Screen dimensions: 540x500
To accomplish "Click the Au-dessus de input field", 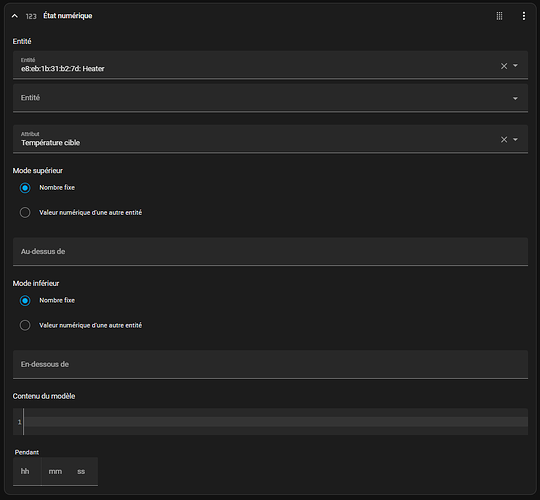I will (270, 252).
